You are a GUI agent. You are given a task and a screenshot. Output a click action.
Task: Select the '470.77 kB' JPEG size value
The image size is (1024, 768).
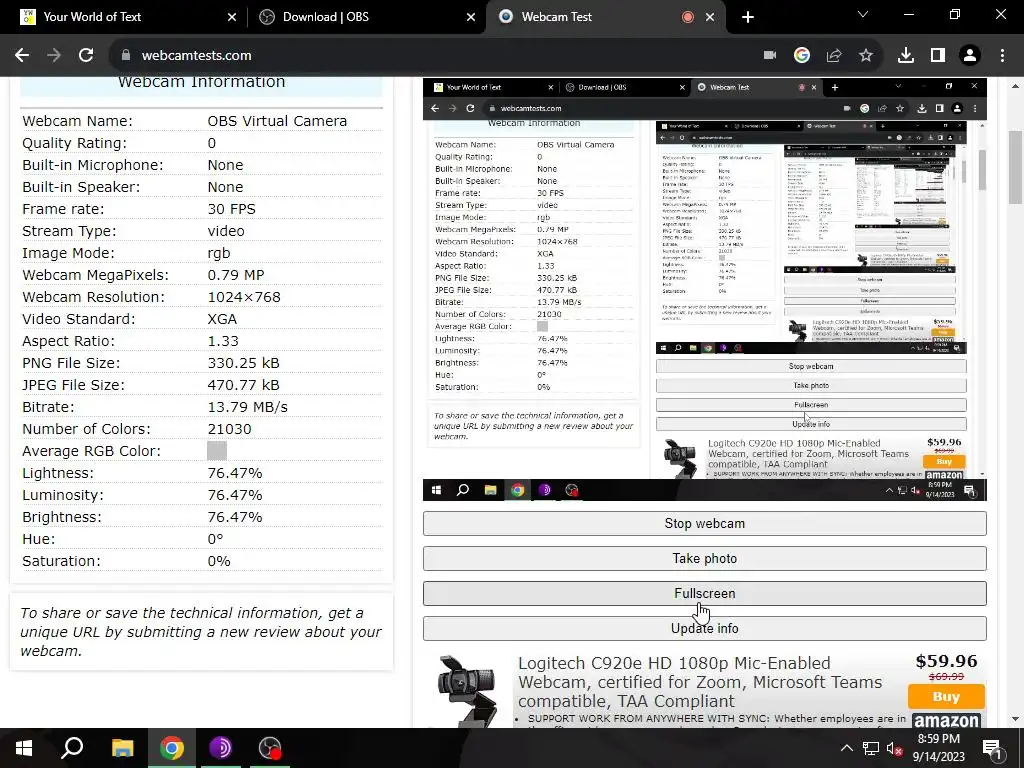click(x=243, y=385)
